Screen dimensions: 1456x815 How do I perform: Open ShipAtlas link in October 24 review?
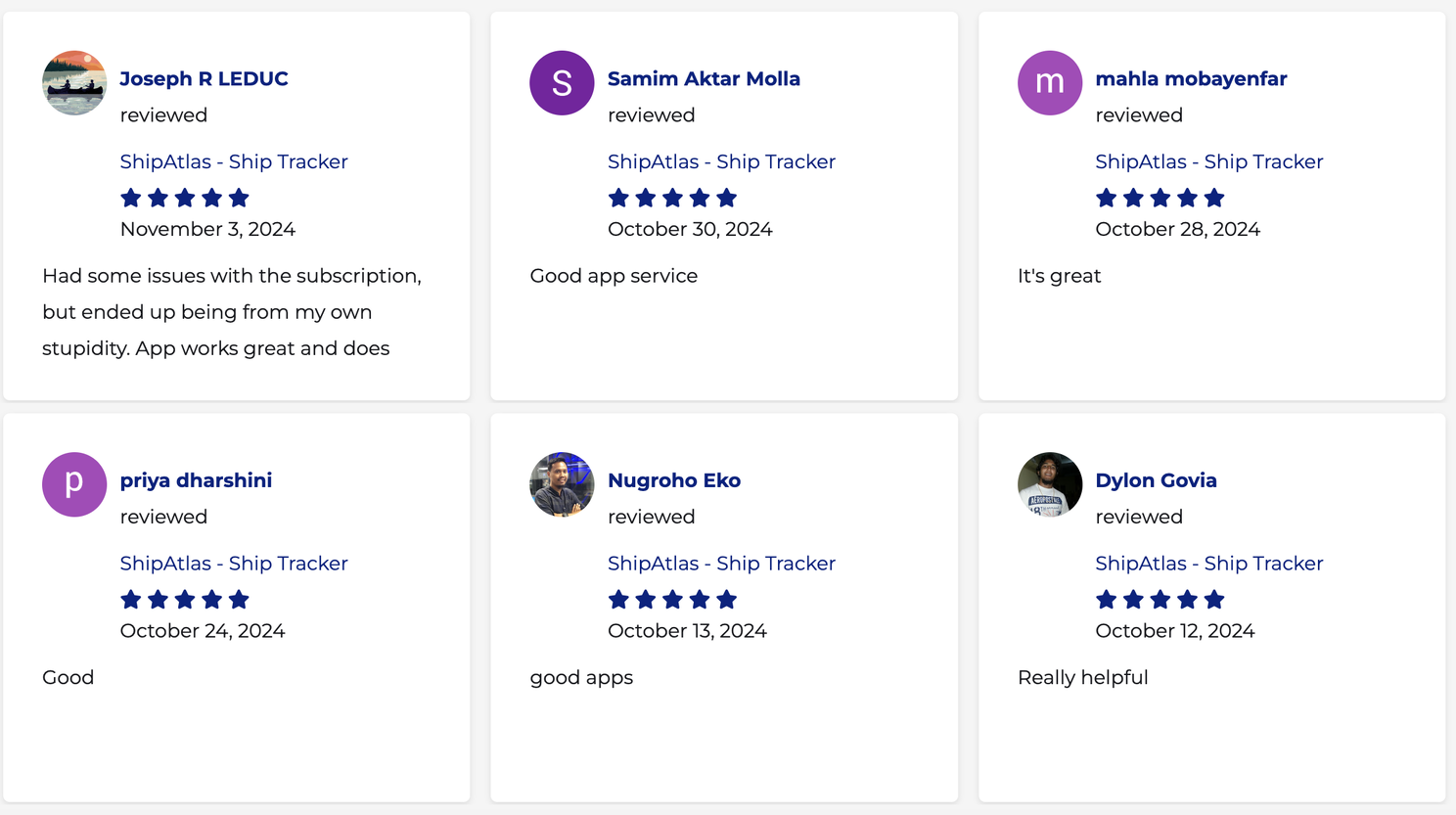234,564
